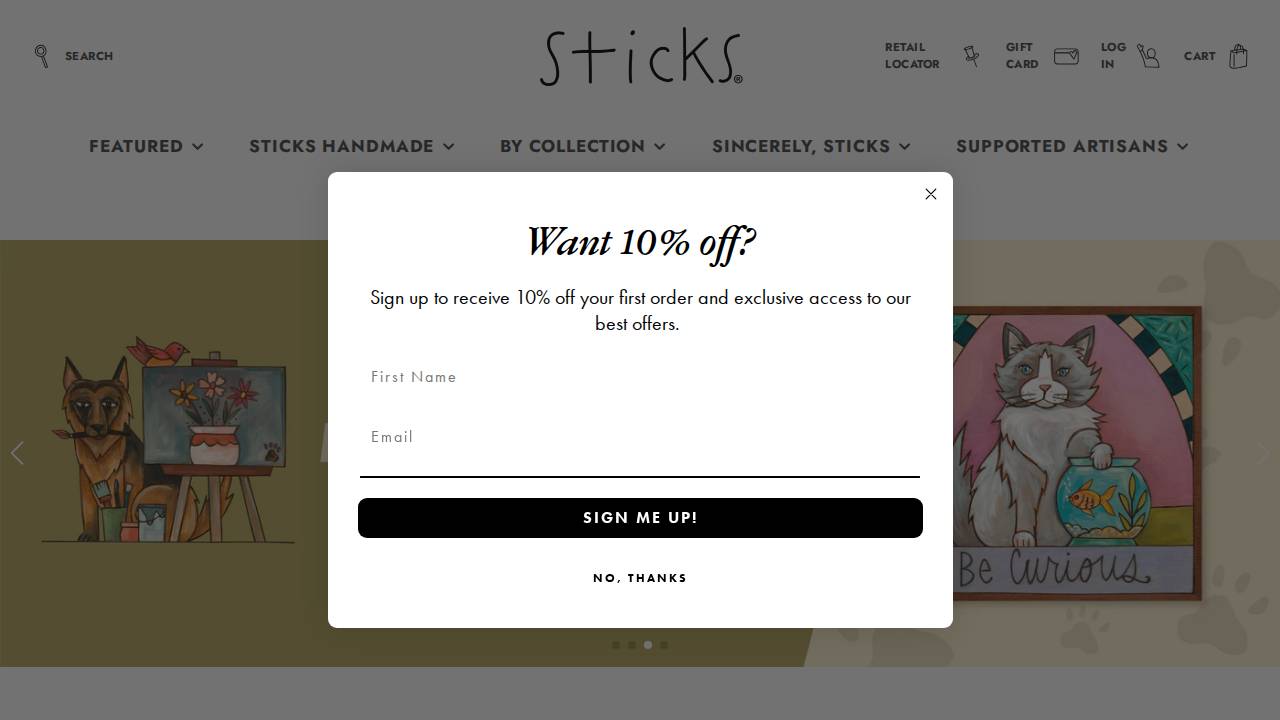Click the search magnifier icon
The image size is (1280, 720).
click(42, 56)
